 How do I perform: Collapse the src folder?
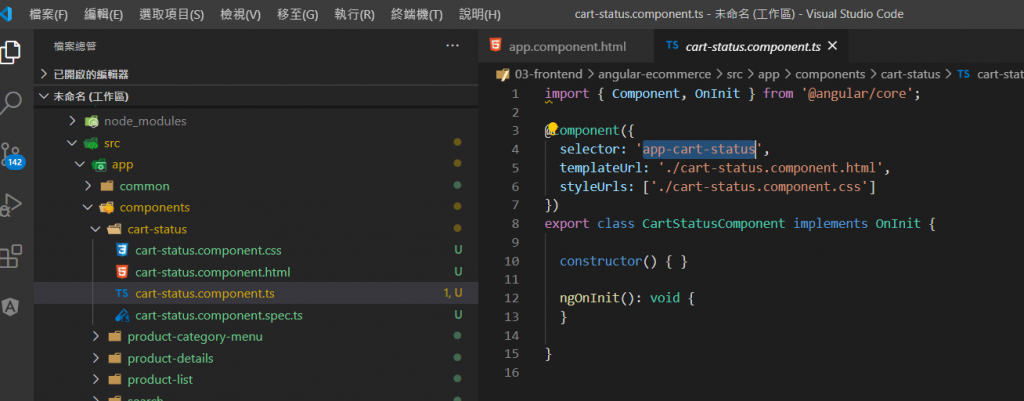click(111, 143)
